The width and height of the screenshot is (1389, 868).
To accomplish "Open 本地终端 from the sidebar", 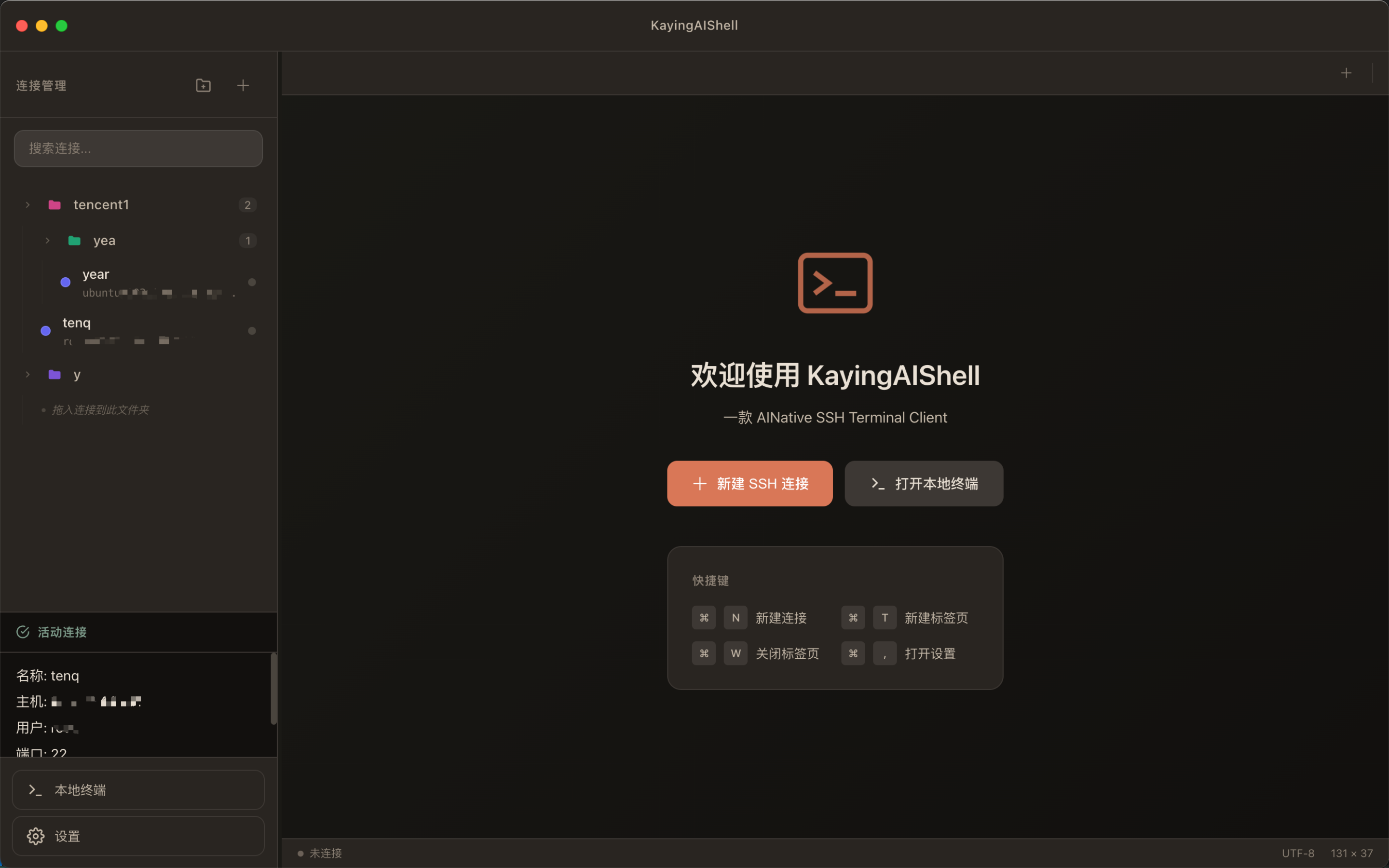I will point(138,790).
